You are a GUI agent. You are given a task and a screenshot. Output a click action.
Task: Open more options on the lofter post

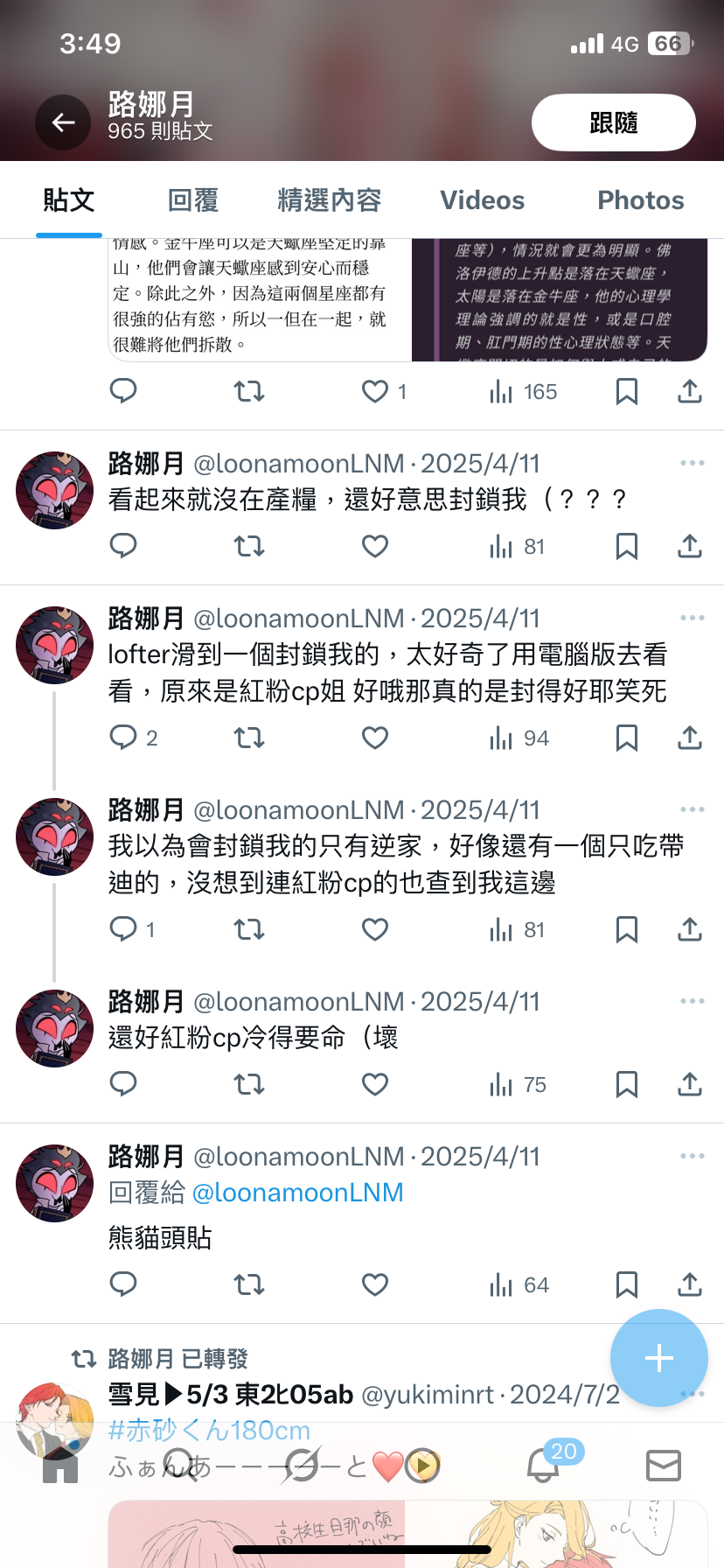point(692,618)
